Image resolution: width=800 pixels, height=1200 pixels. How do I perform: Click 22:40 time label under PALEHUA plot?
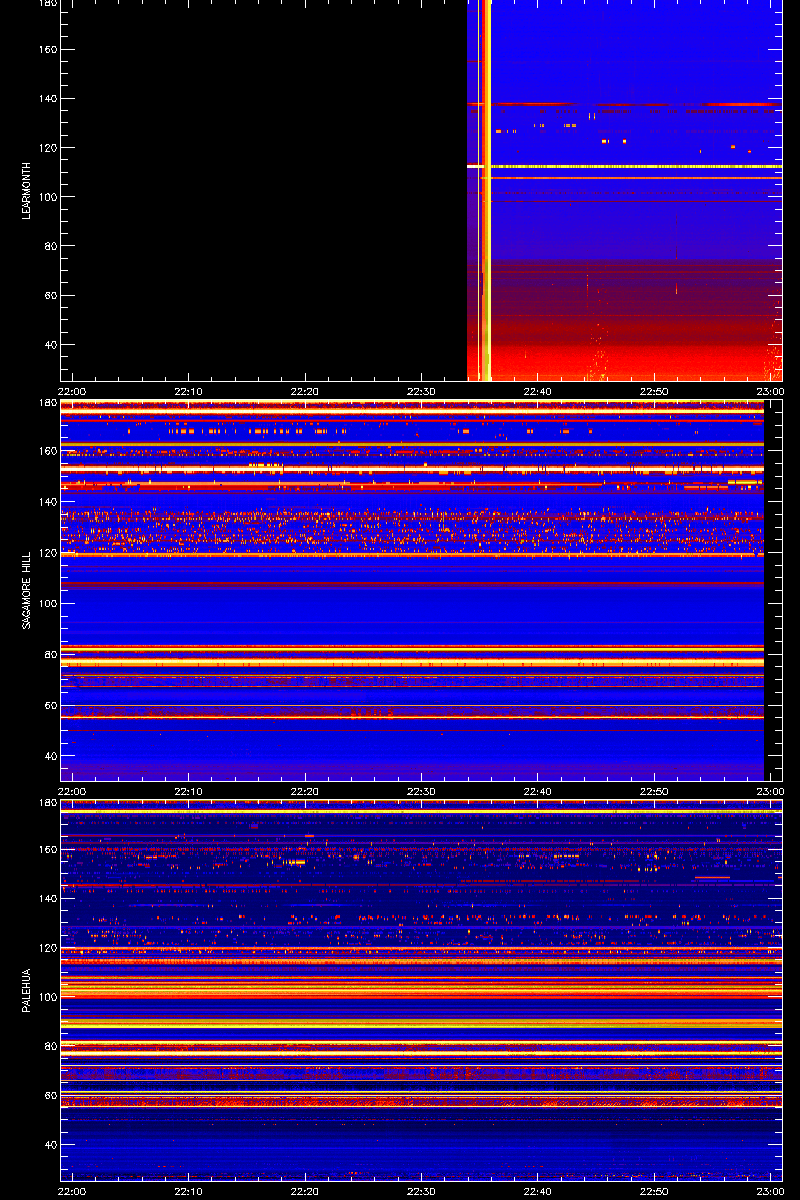point(537,1192)
